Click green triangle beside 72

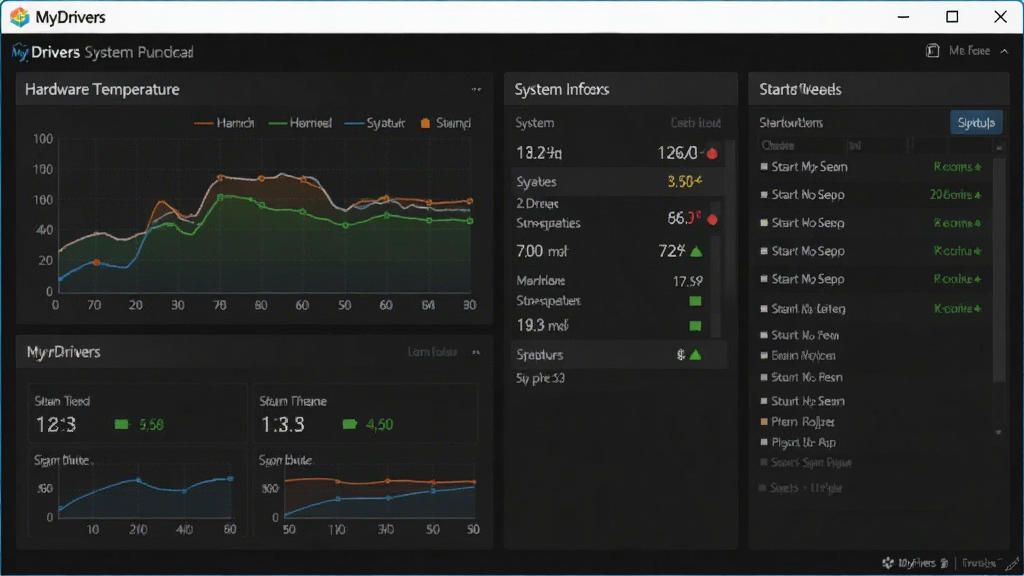pos(696,251)
